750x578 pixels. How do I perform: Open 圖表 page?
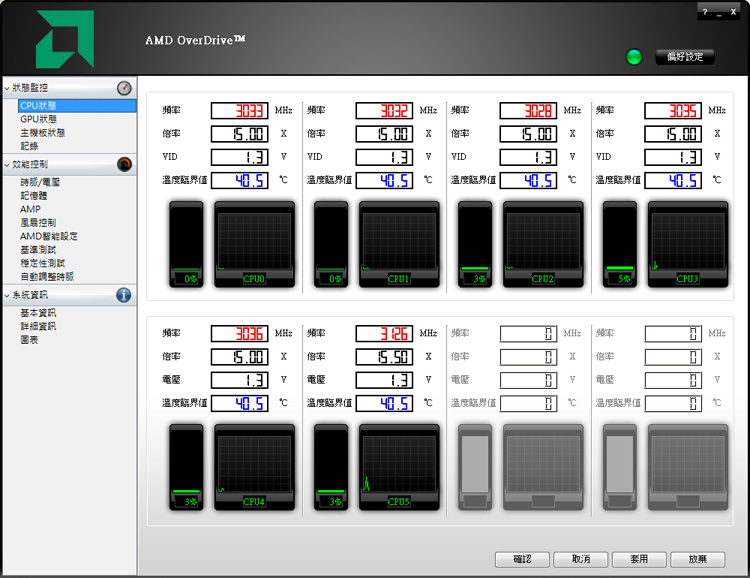[29, 340]
